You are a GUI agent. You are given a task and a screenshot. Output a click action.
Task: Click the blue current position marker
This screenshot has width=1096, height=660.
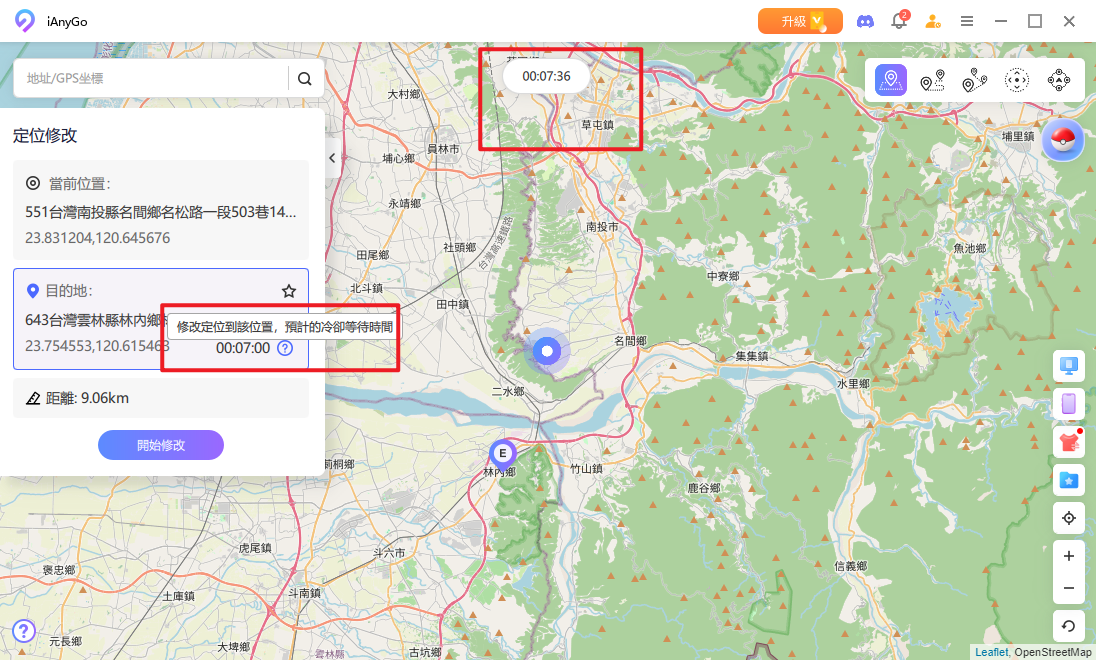point(547,350)
